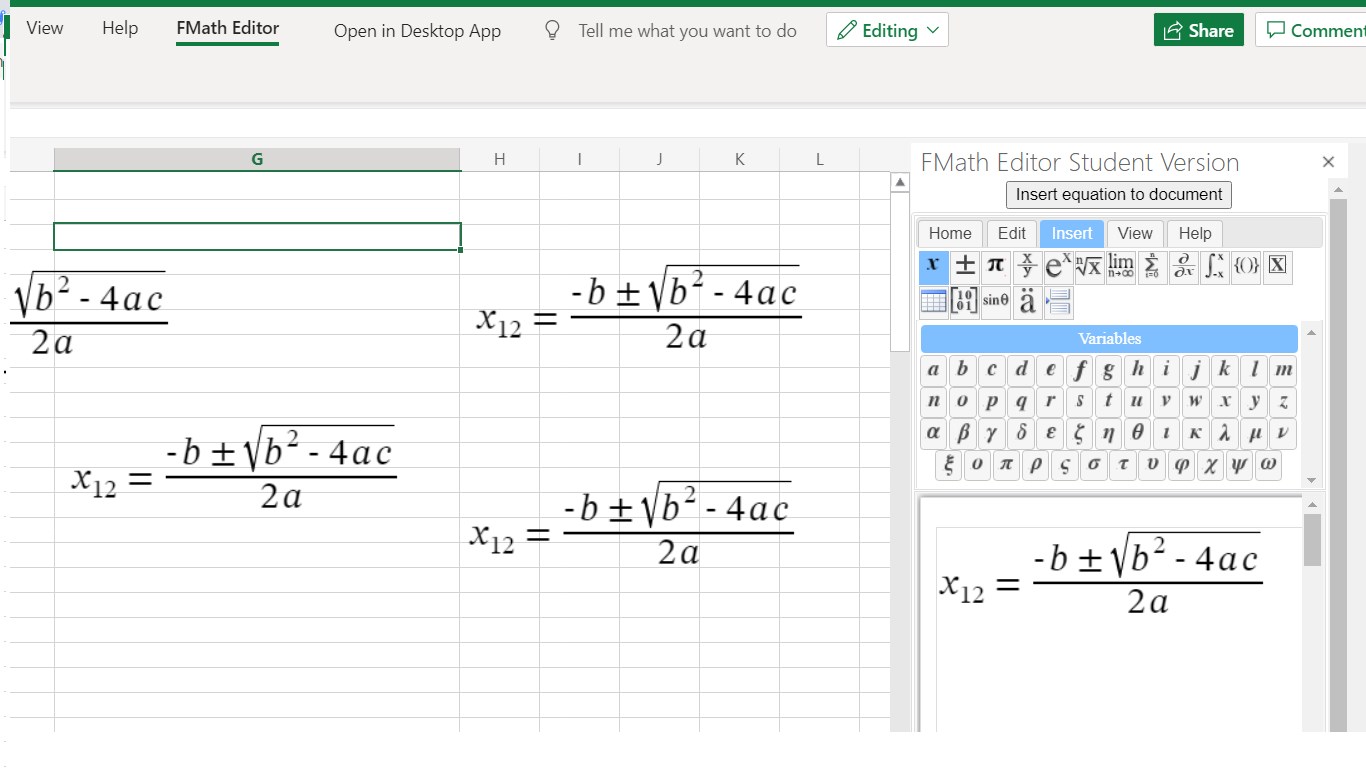1366x768 pixels.
Task: Open the summation symbol templates
Action: [x=1152, y=266]
